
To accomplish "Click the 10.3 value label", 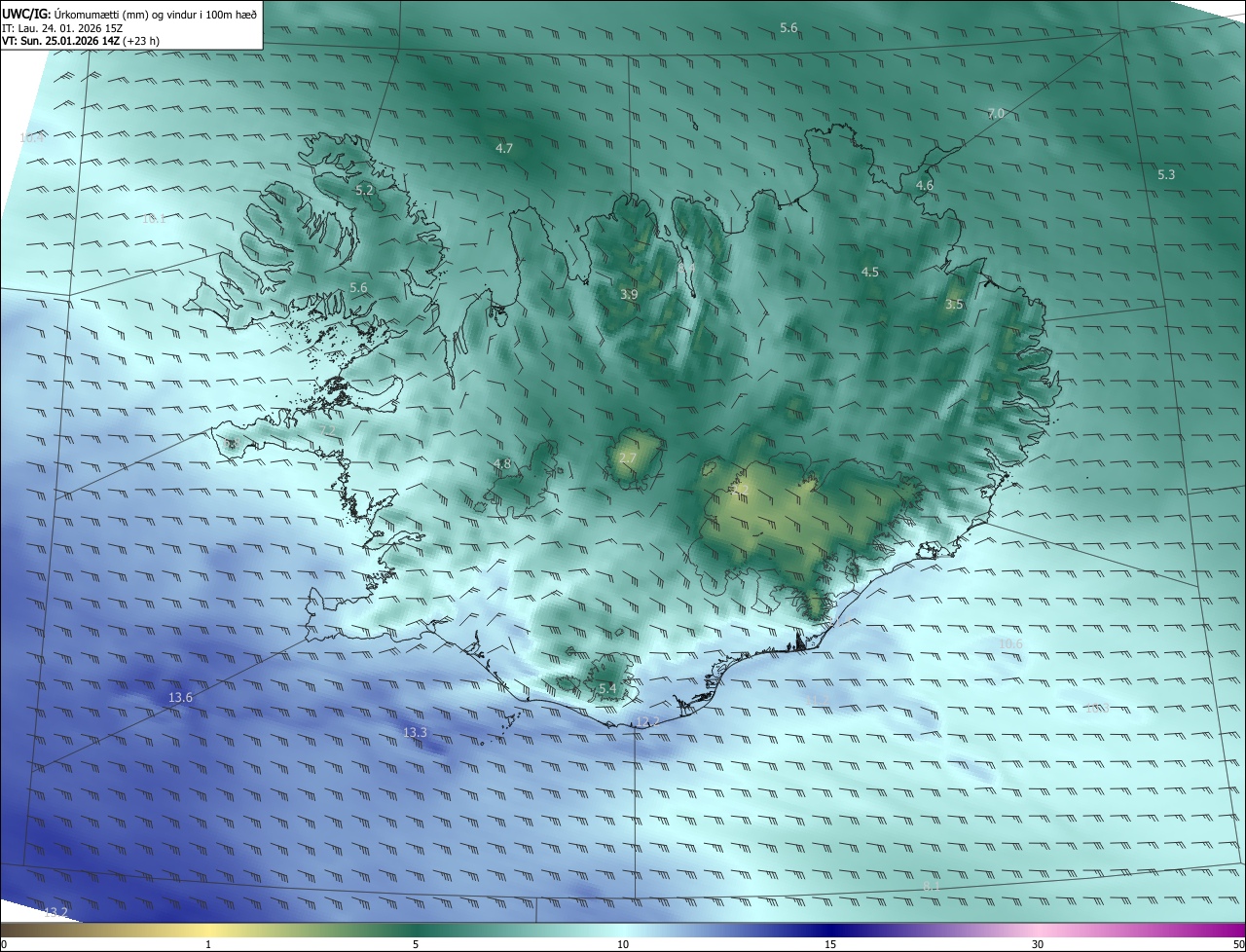I will pos(1097,708).
